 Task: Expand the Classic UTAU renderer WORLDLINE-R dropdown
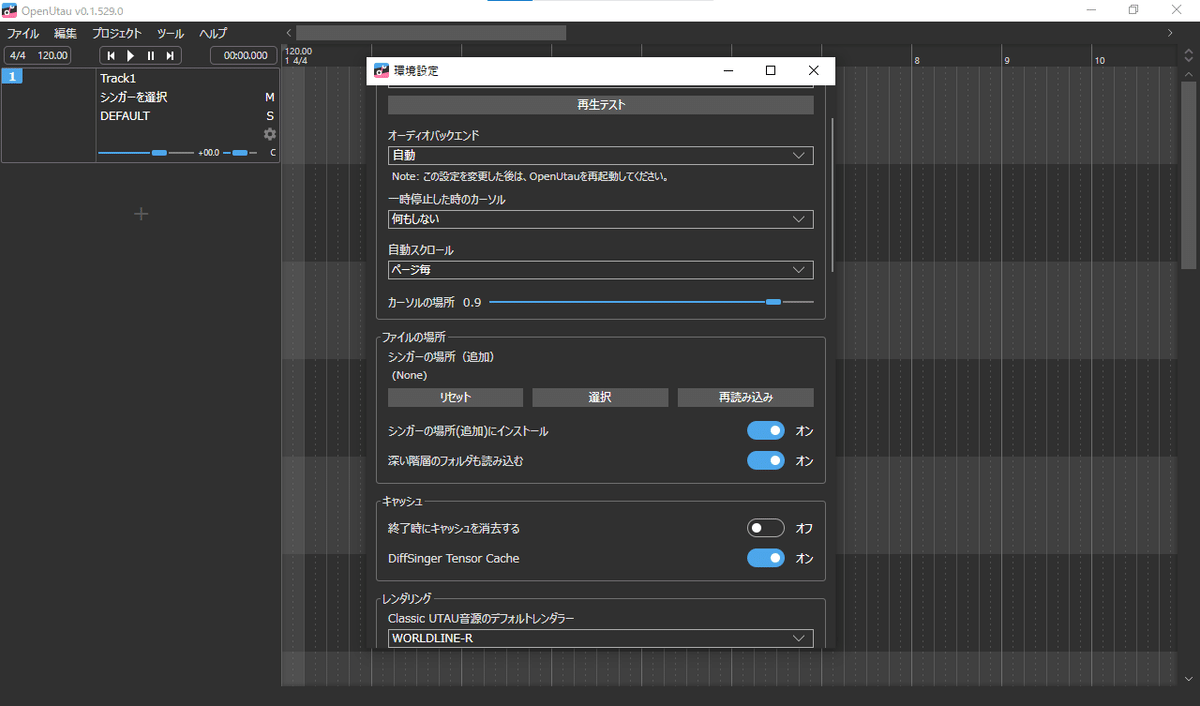[600, 638]
